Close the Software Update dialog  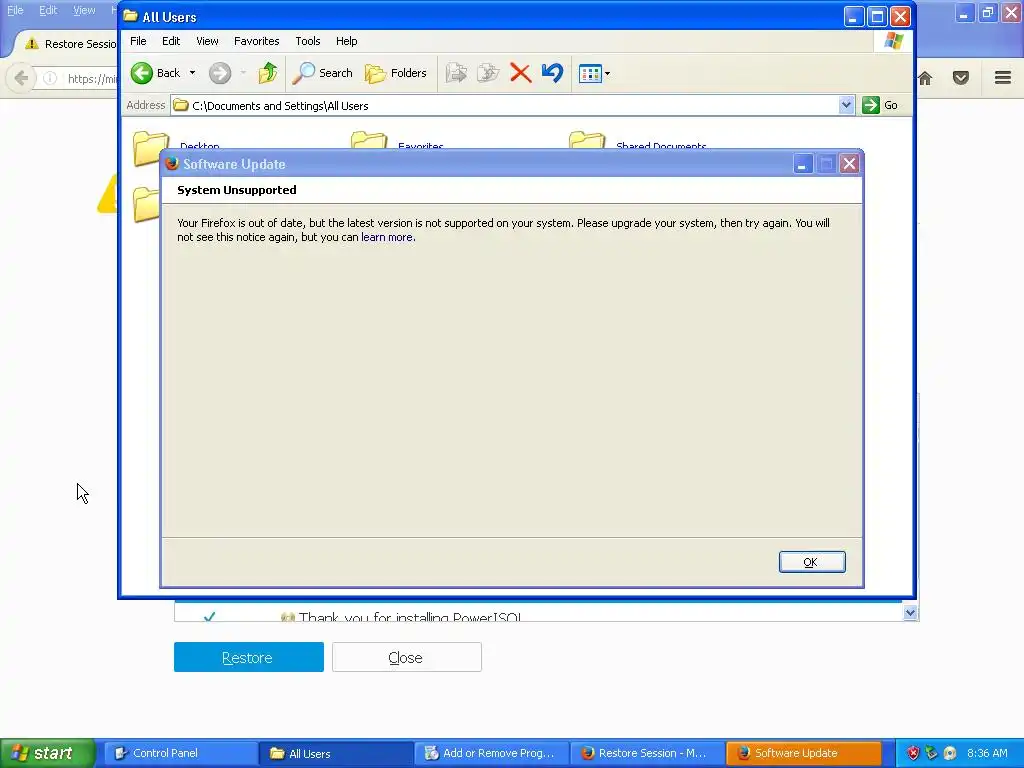[x=849, y=164]
